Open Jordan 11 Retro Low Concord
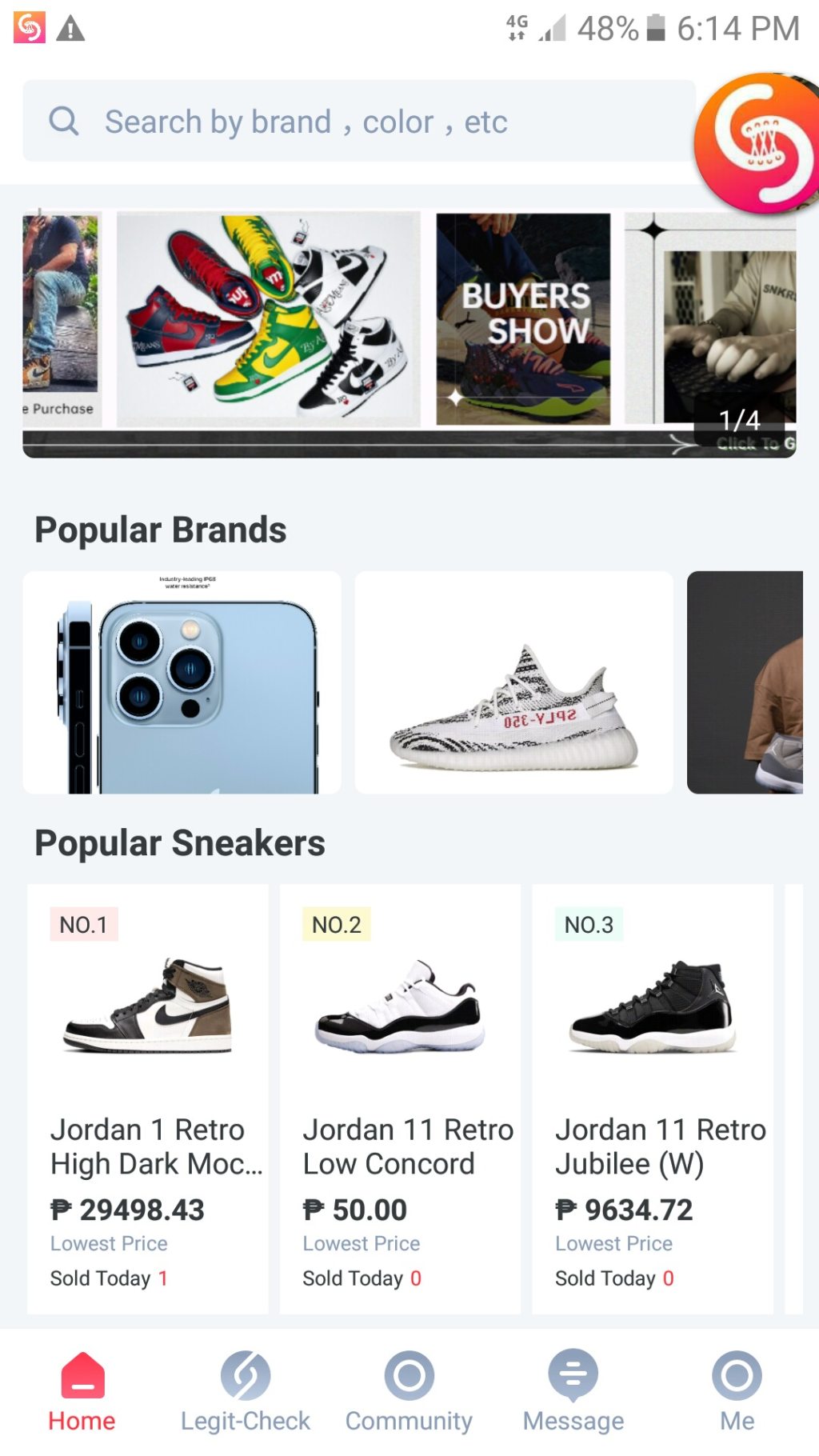819x1456 pixels. (400, 1098)
